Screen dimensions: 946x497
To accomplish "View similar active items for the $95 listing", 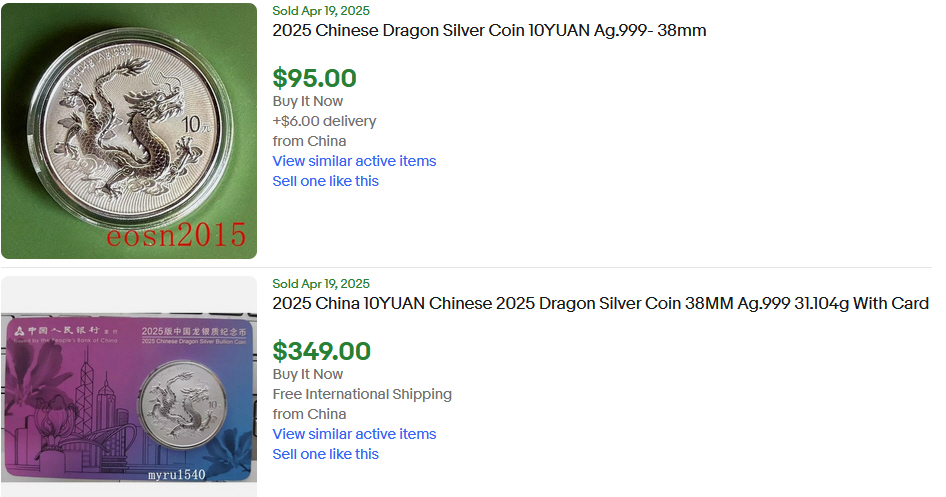I will pyautogui.click(x=354, y=161).
